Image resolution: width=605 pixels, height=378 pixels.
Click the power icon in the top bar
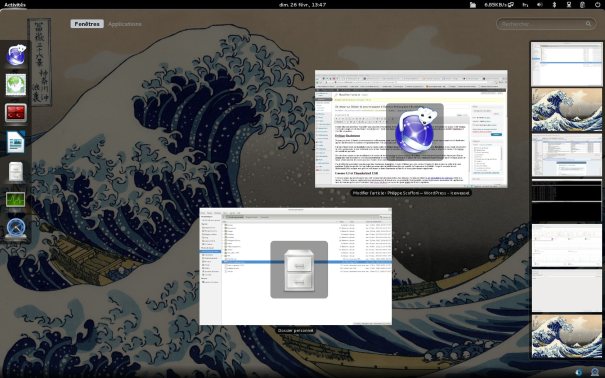597,5
